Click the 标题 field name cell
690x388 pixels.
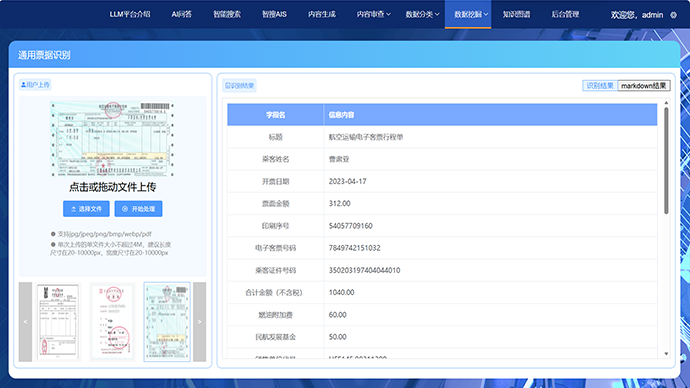pos(275,137)
